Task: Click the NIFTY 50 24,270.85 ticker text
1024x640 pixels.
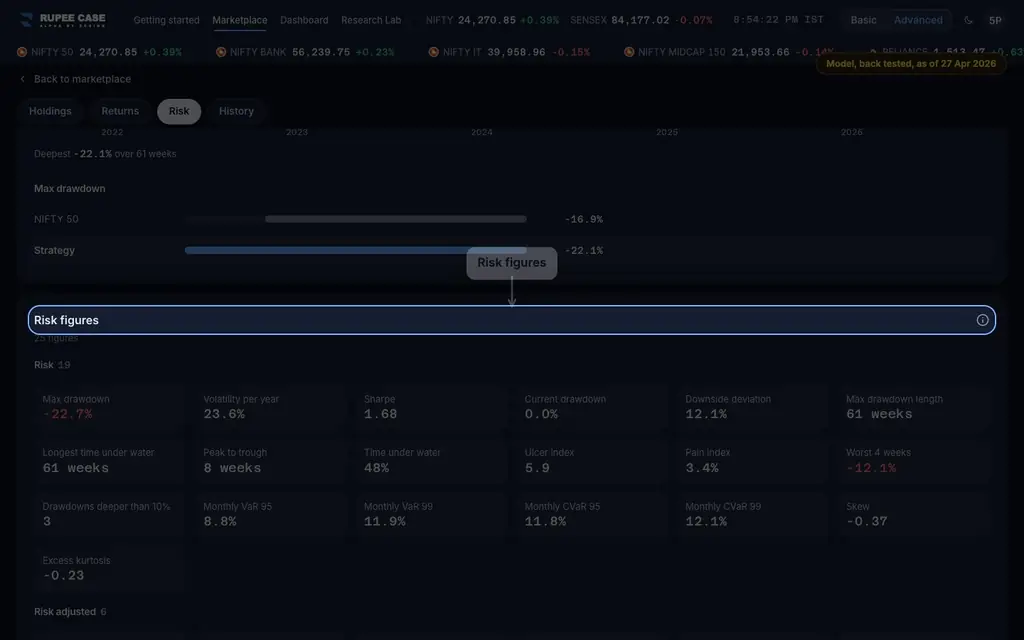Action: click(84, 52)
